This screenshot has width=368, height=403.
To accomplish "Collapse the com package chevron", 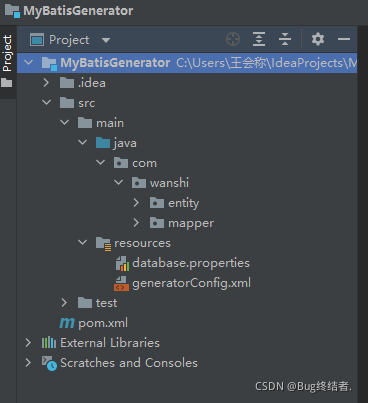I will click(101, 162).
